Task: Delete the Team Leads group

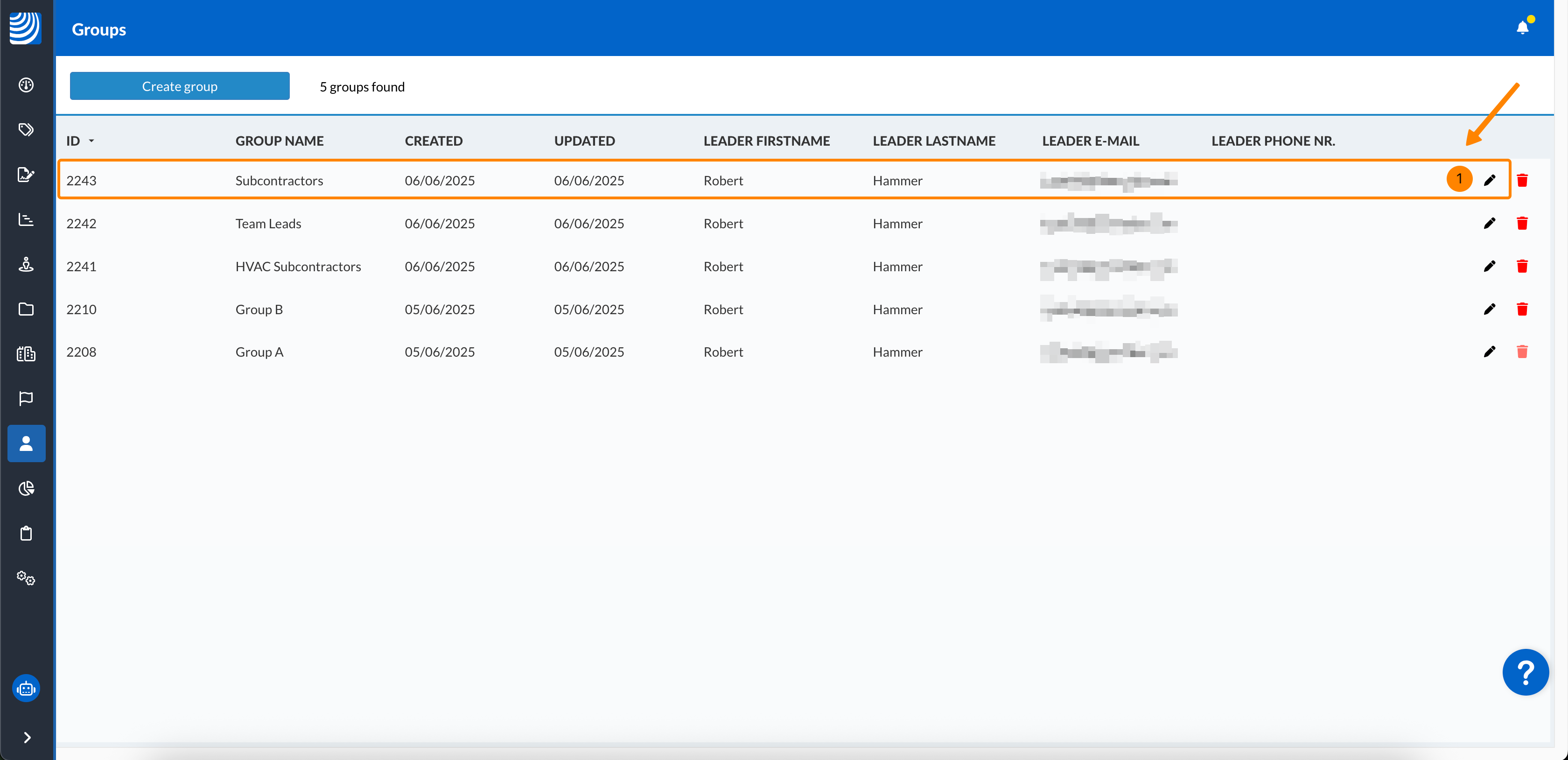Action: point(1522,224)
